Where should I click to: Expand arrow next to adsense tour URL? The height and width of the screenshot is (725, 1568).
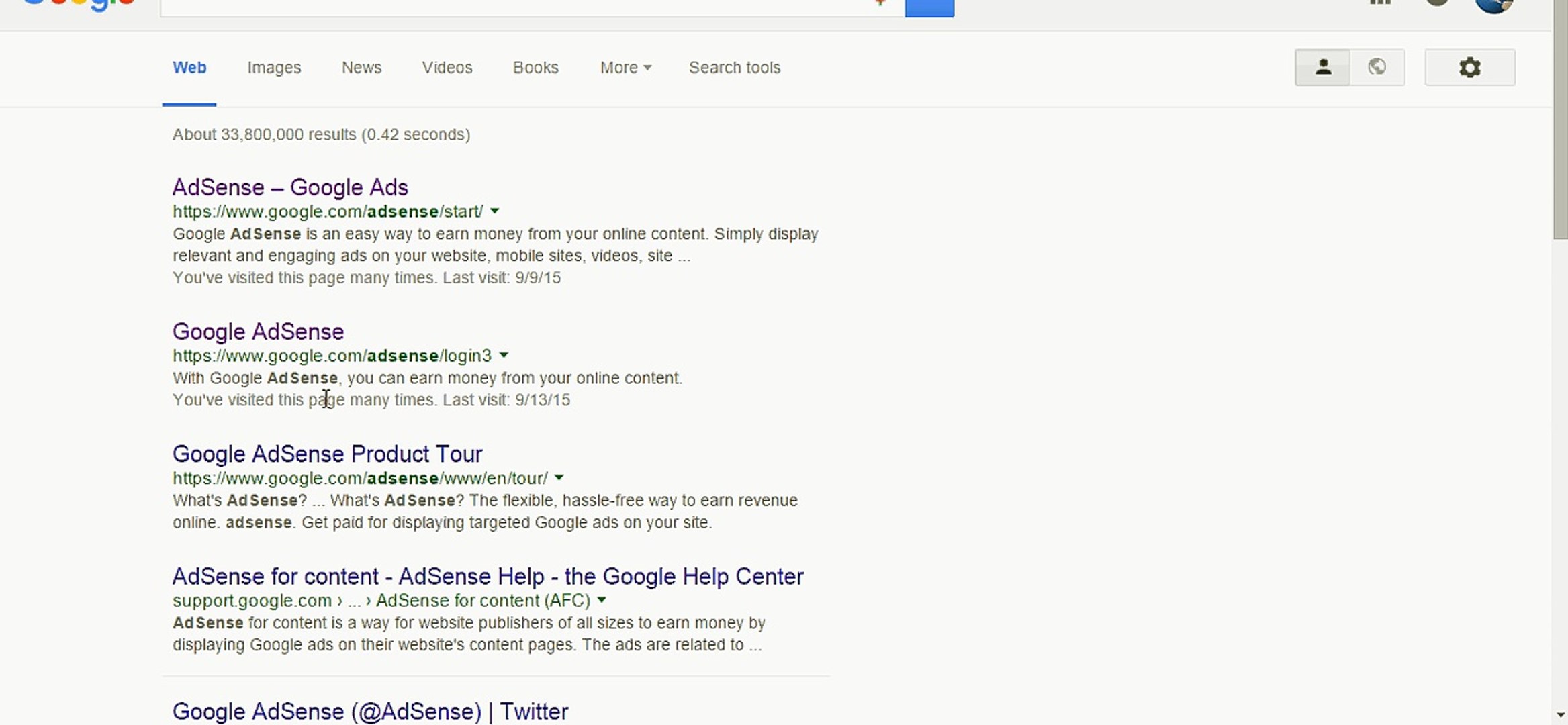coord(559,478)
